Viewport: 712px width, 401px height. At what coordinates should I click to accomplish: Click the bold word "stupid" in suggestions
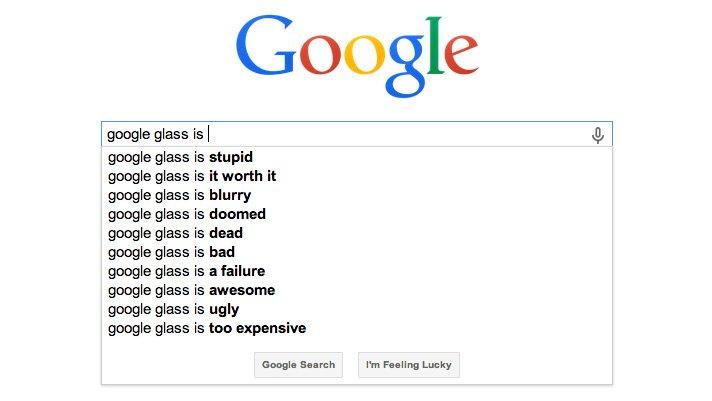coord(231,157)
